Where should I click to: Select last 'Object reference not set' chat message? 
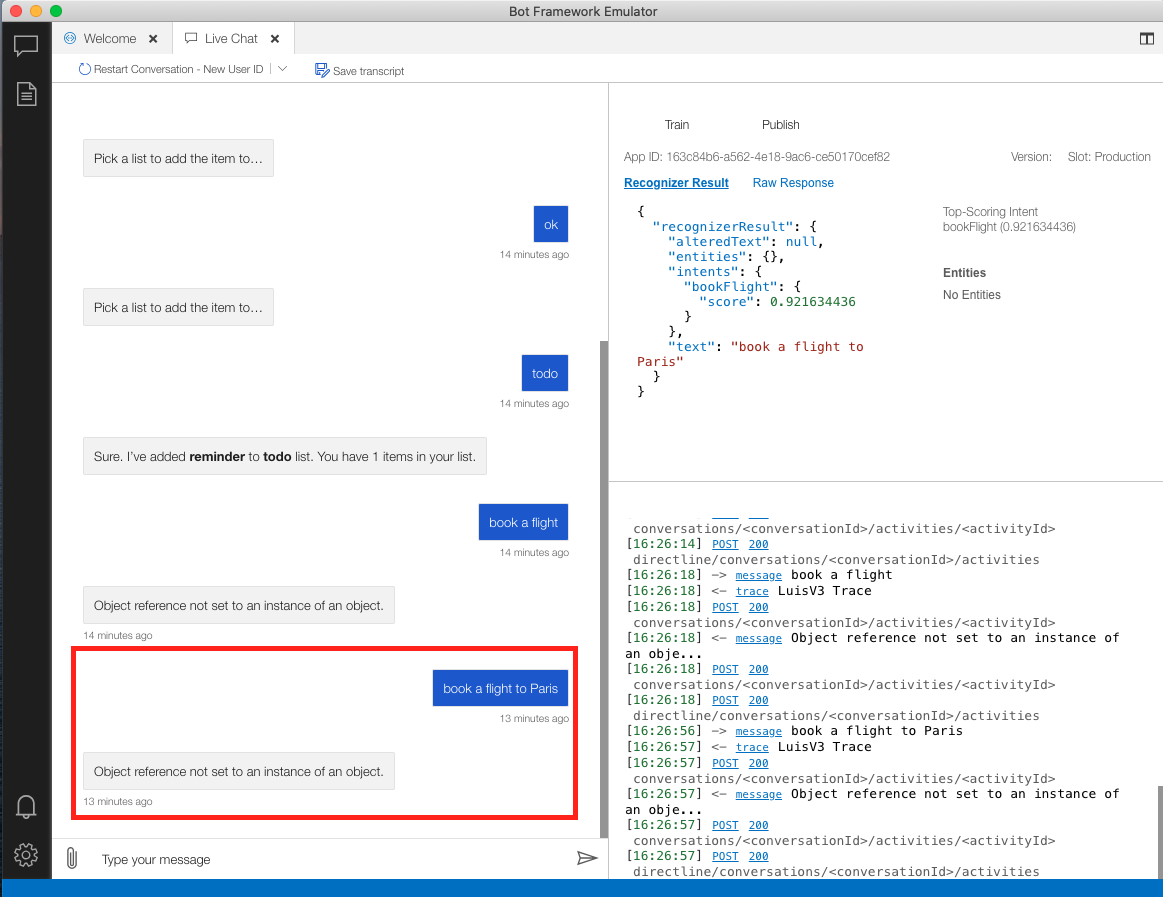point(239,772)
